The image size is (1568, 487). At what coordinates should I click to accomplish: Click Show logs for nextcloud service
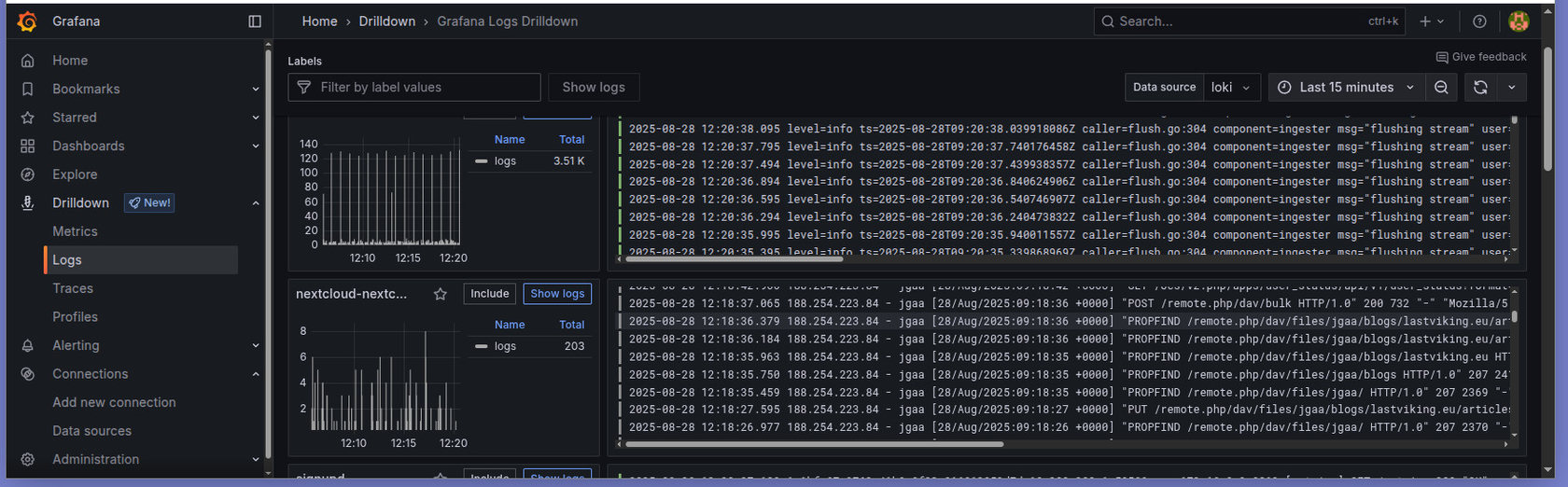coord(557,294)
